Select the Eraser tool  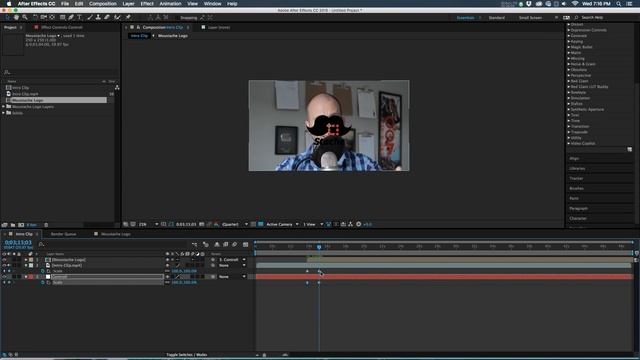pyautogui.click(x=107, y=18)
